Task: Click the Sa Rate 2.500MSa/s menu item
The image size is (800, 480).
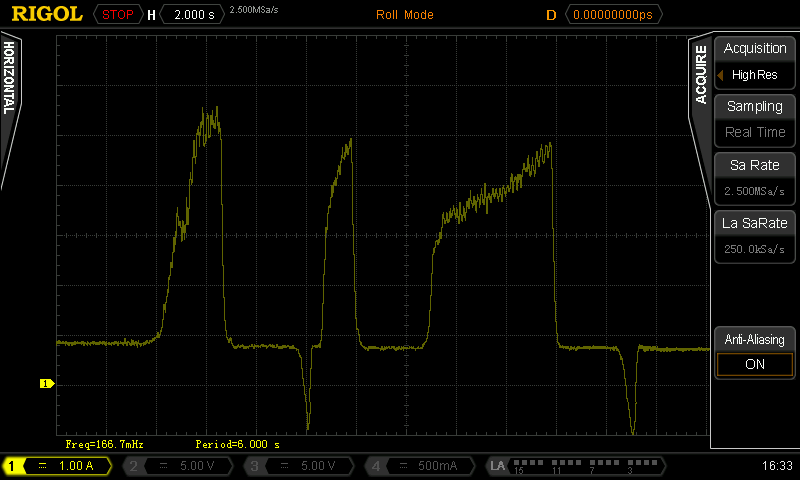Action: tap(755, 179)
